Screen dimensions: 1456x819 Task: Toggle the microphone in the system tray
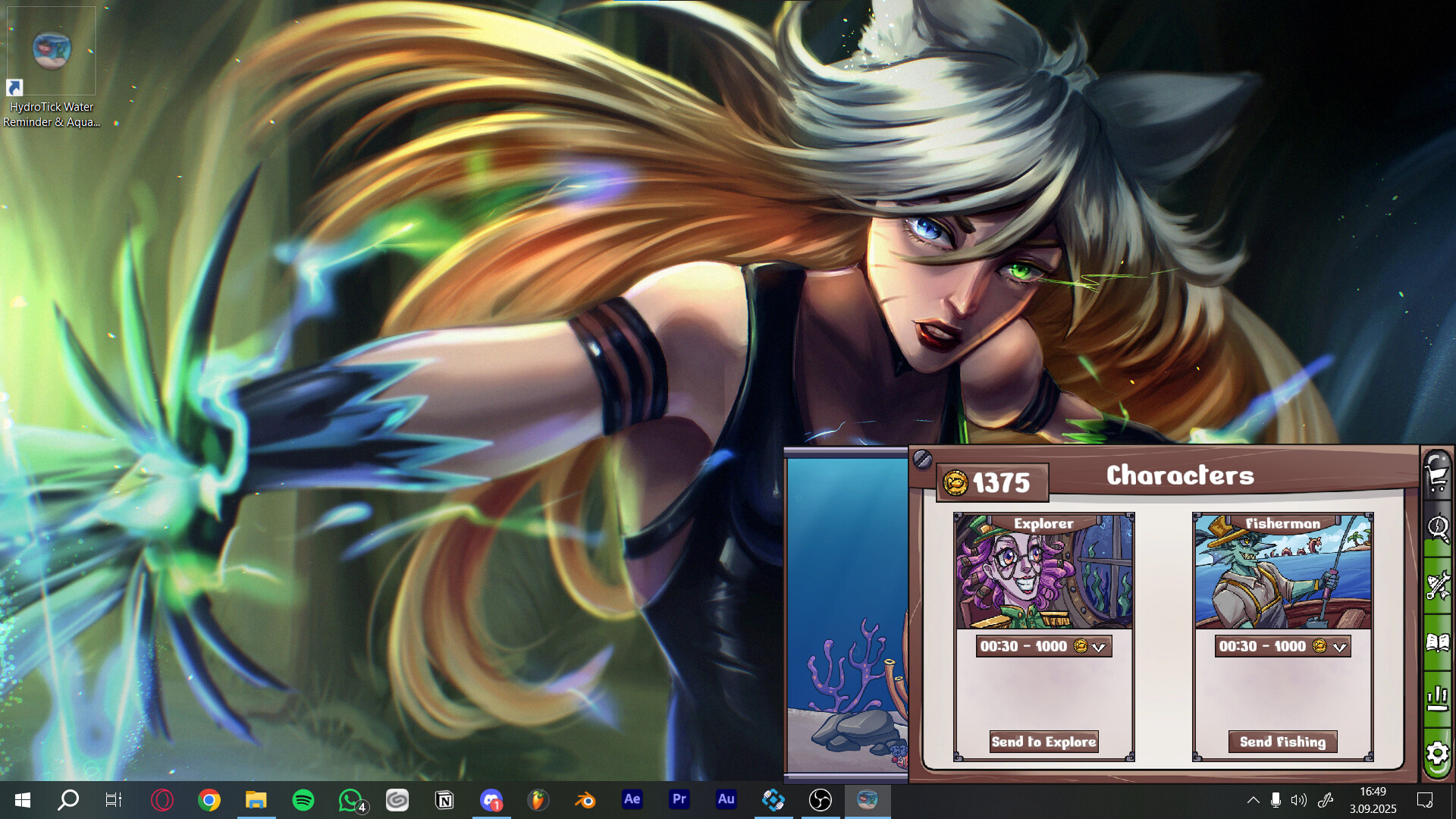tap(1276, 800)
